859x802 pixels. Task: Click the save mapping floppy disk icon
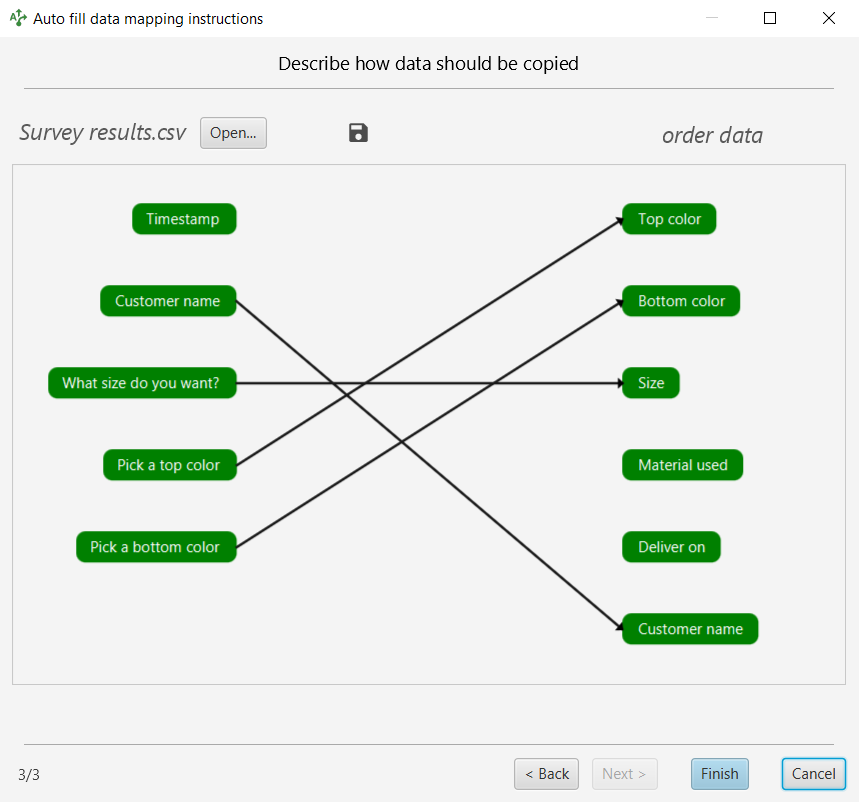[x=358, y=133]
